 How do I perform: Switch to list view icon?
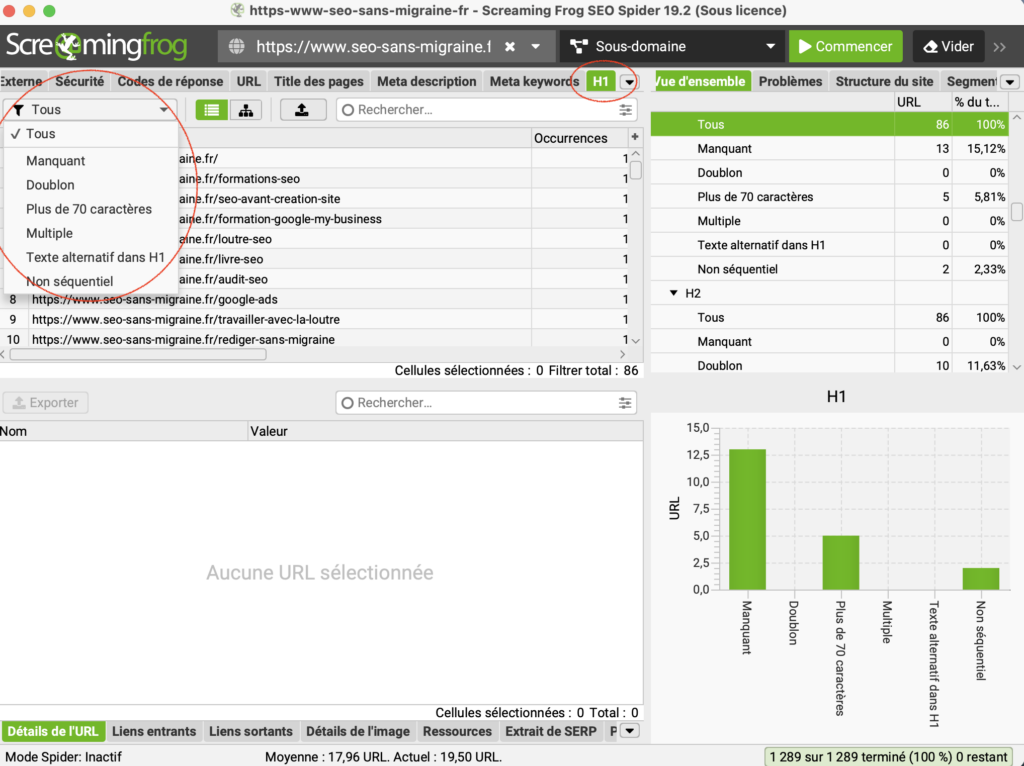212,110
